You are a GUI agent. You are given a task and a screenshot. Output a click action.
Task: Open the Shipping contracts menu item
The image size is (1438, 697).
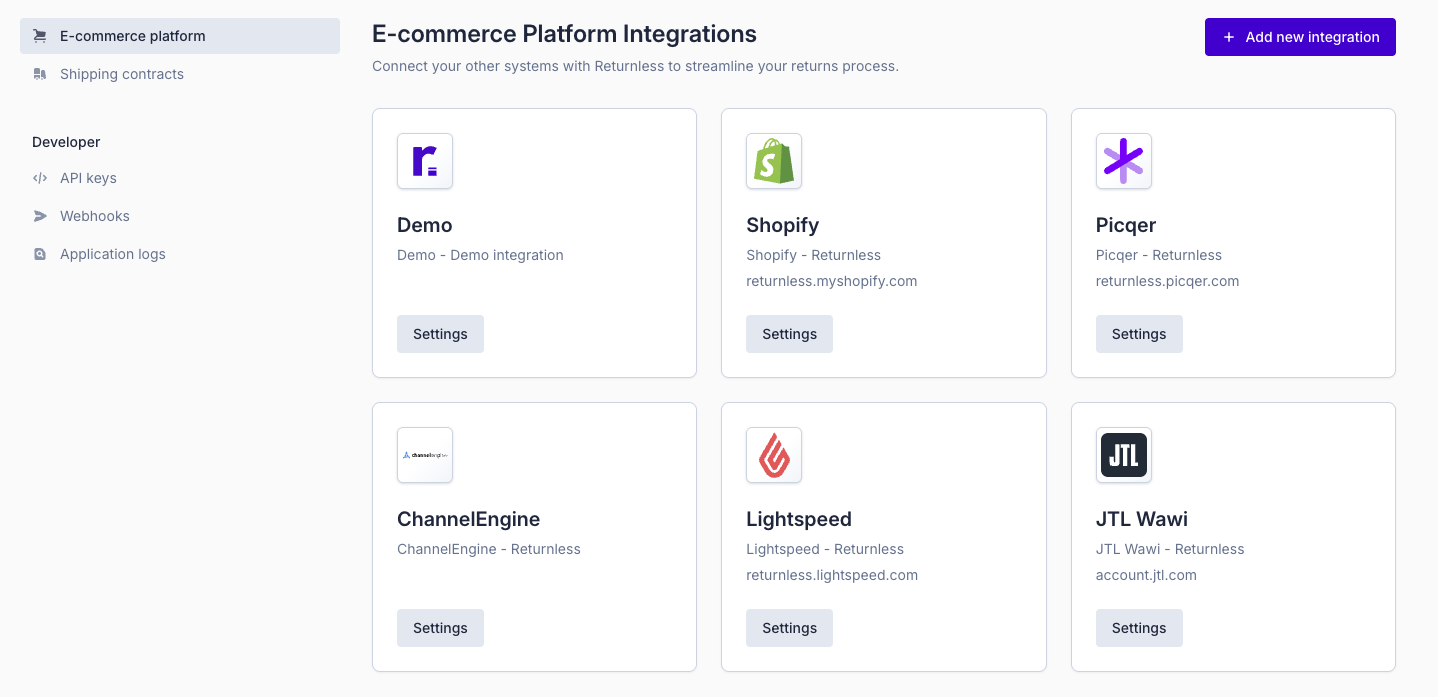pos(121,74)
